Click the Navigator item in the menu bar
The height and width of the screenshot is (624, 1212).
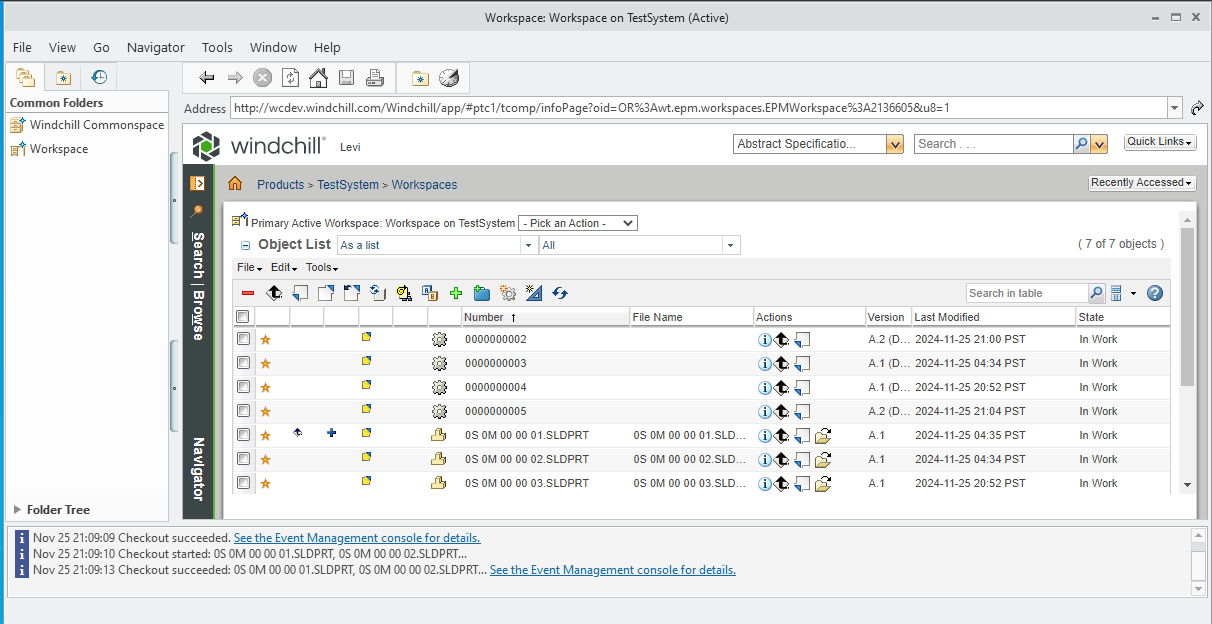(x=155, y=47)
